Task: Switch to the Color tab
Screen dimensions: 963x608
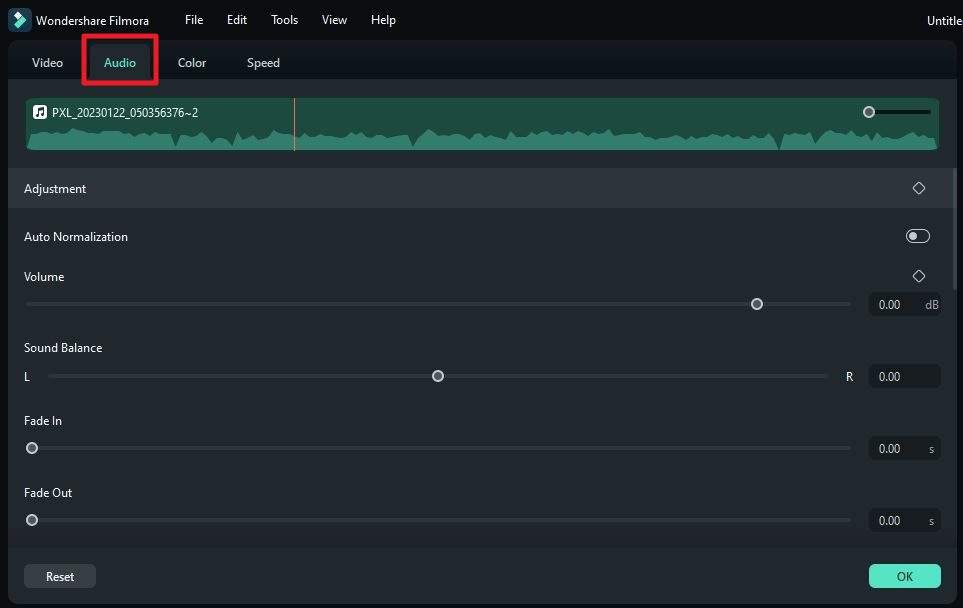Action: click(192, 63)
